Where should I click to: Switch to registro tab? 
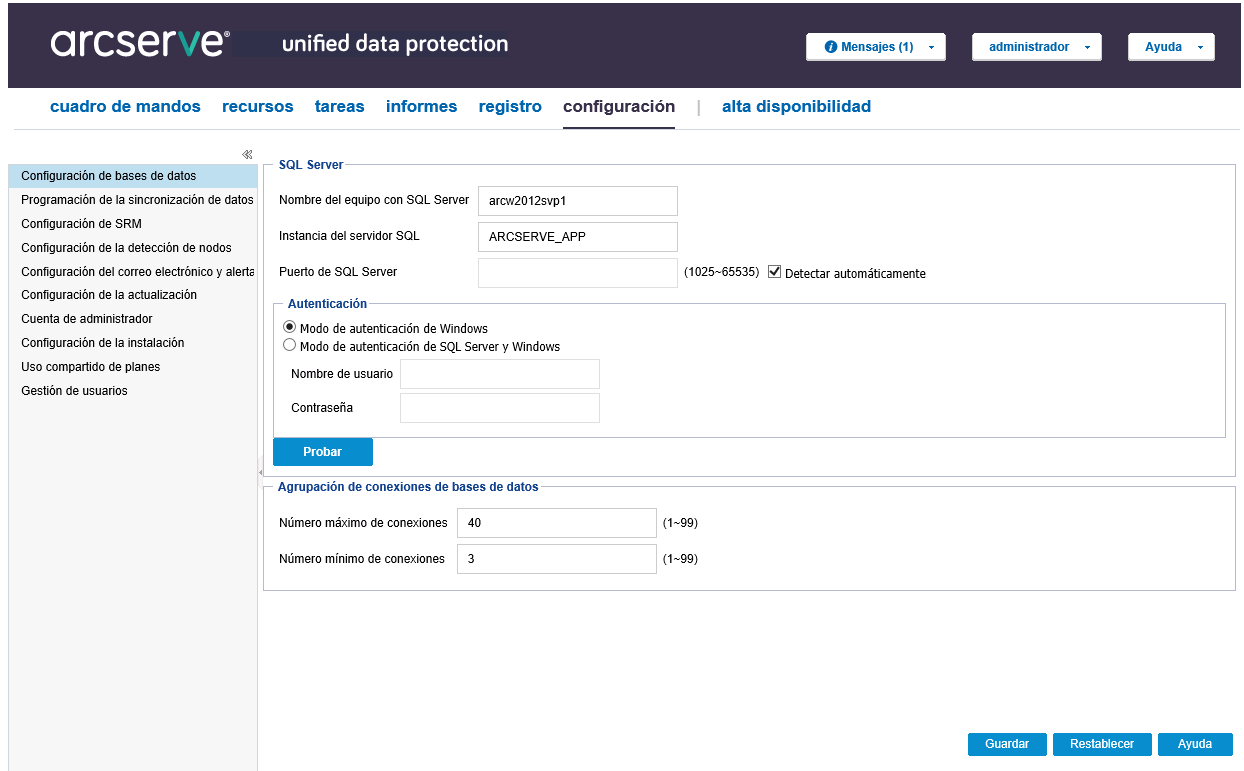pyautogui.click(x=510, y=106)
